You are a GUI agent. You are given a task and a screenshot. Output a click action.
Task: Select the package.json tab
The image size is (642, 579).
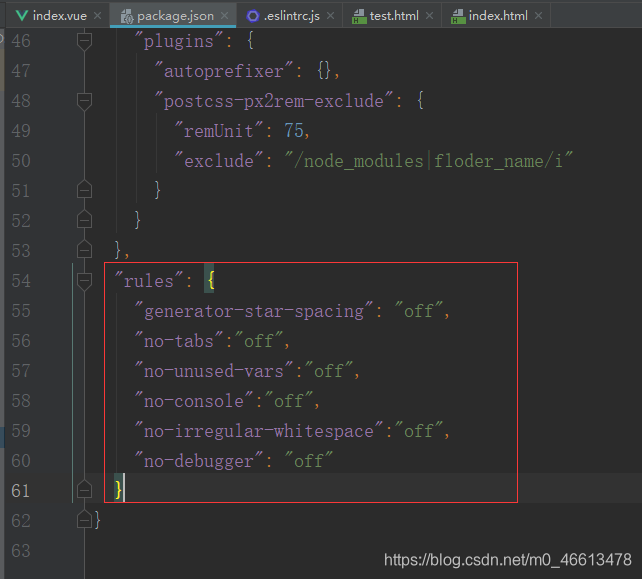pos(173,16)
